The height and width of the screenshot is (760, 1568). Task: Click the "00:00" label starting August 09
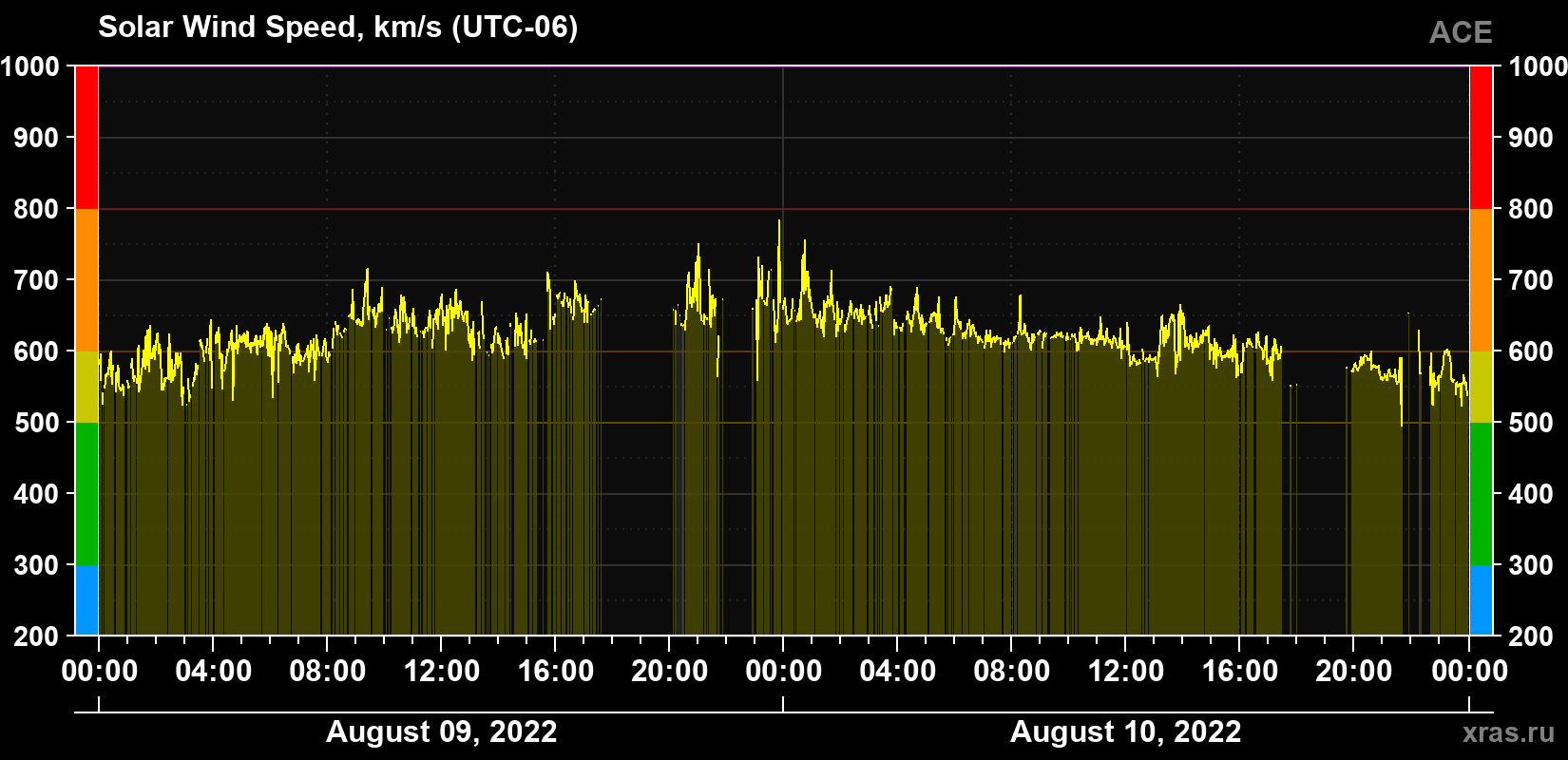100,672
